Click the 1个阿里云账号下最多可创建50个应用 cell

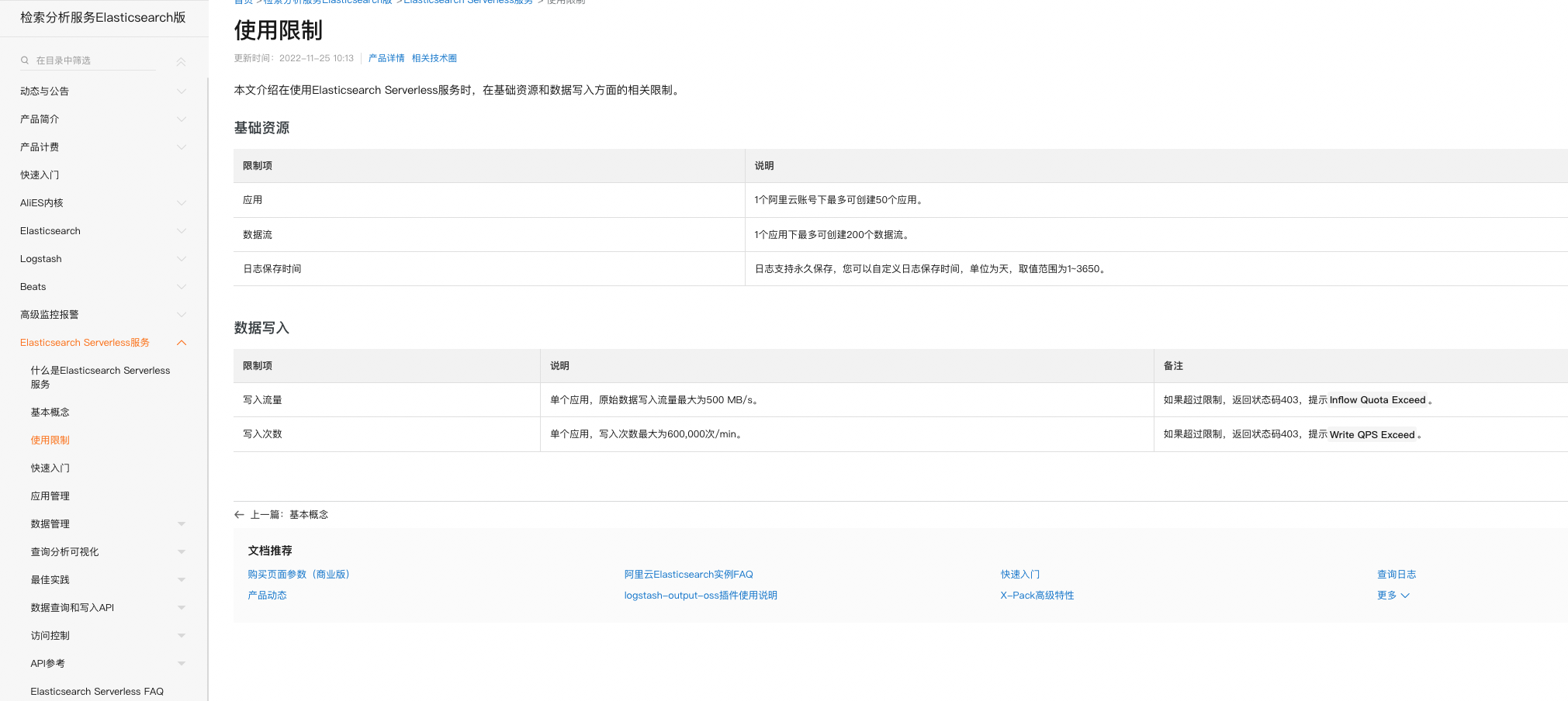1156,200
